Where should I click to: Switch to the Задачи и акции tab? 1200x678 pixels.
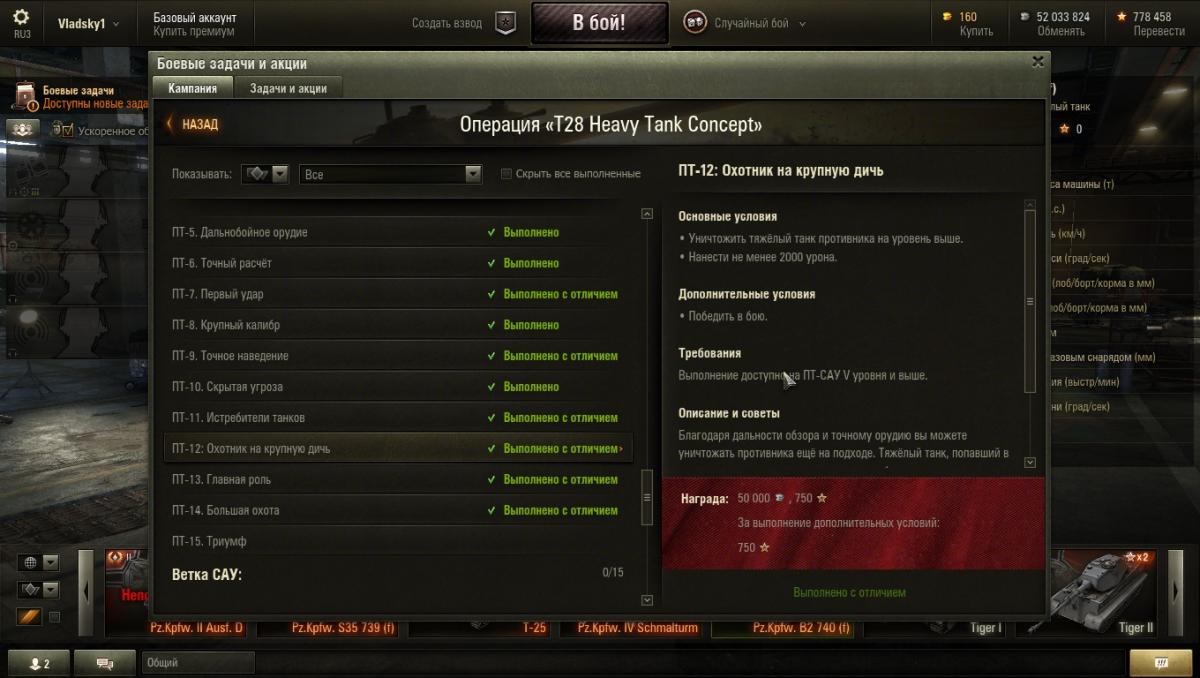288,88
